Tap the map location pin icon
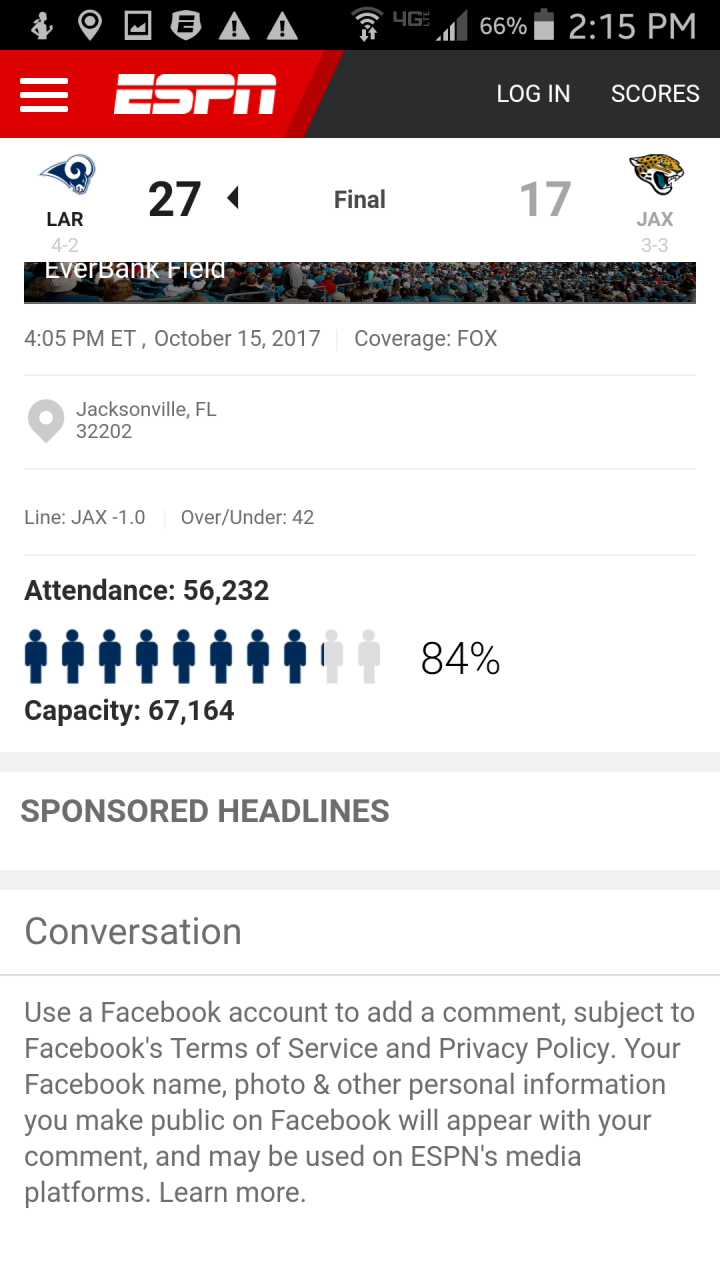This screenshot has width=720, height=1280. coord(46,421)
